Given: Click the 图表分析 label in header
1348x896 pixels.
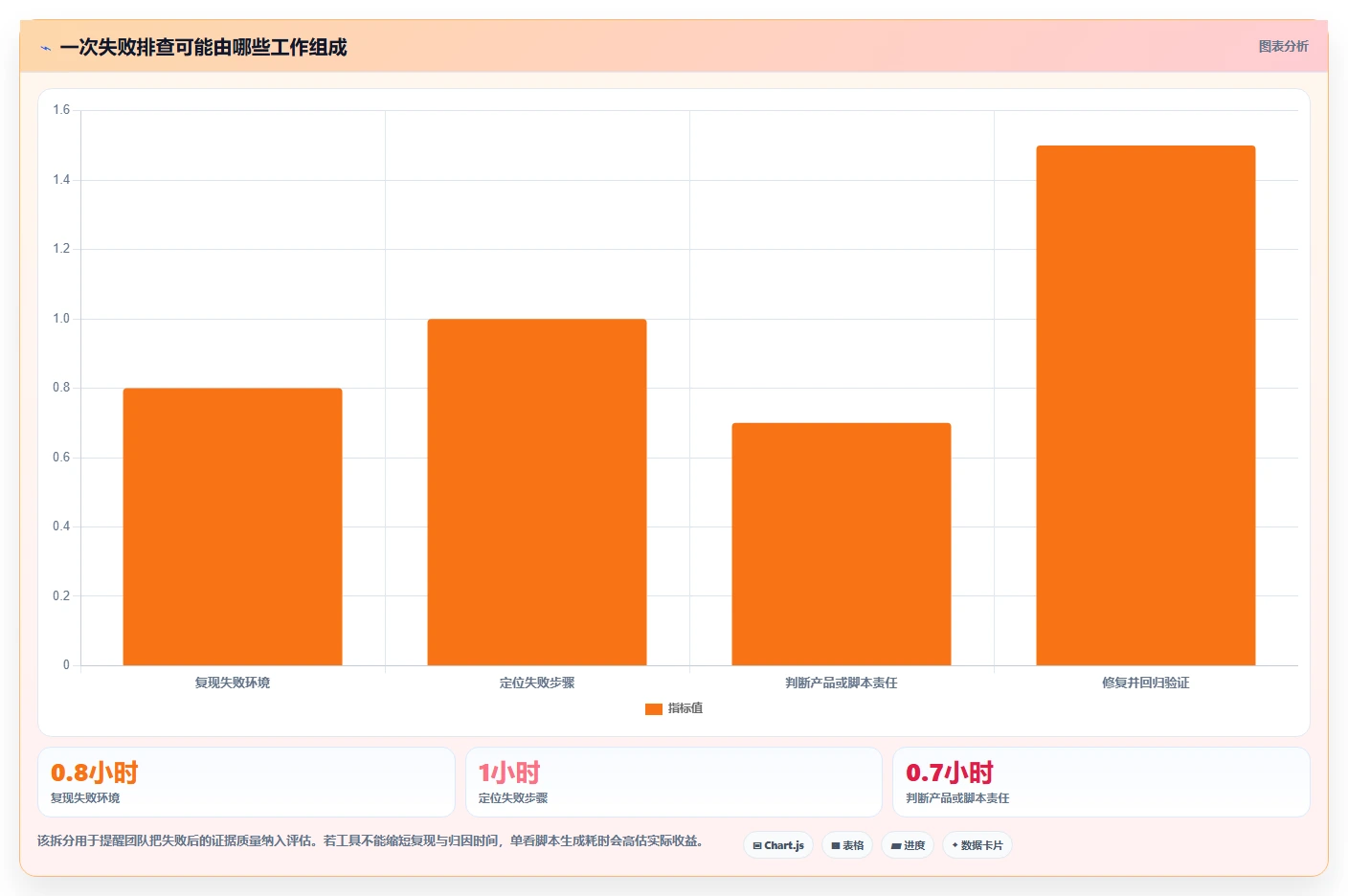Looking at the screenshot, I should pyautogui.click(x=1283, y=46).
